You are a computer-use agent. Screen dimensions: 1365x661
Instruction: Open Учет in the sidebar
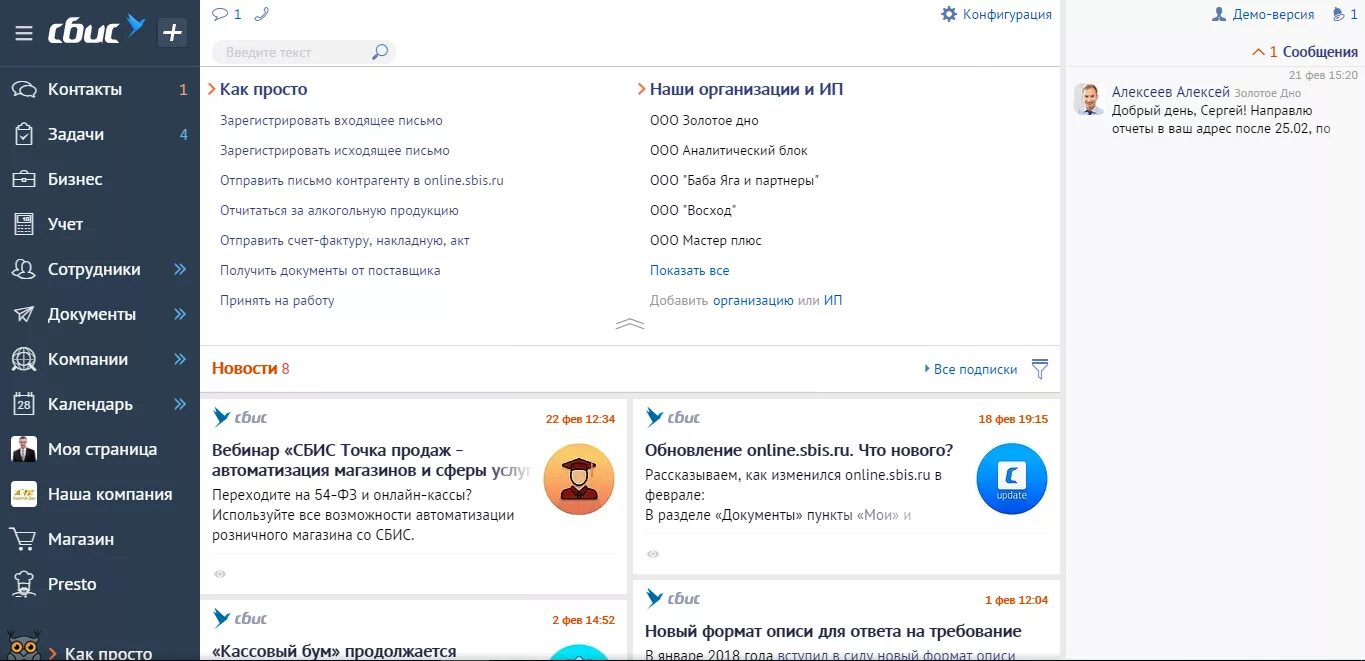pyautogui.click(x=100, y=224)
